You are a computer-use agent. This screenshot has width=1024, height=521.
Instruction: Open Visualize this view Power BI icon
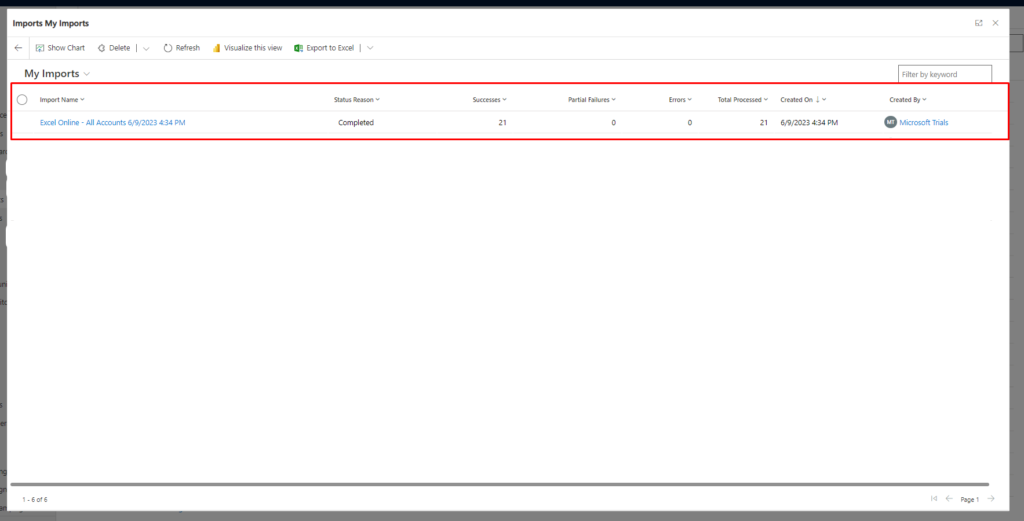pos(216,48)
